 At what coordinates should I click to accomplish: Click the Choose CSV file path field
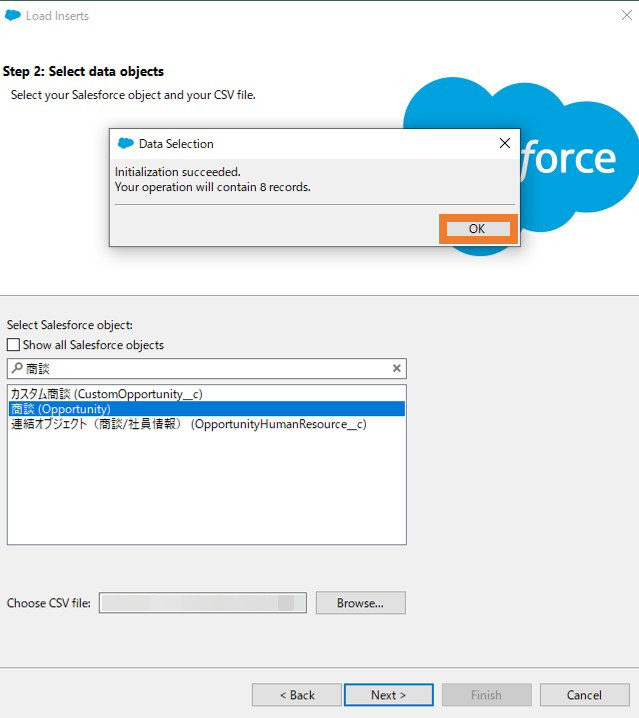[x=202, y=603]
